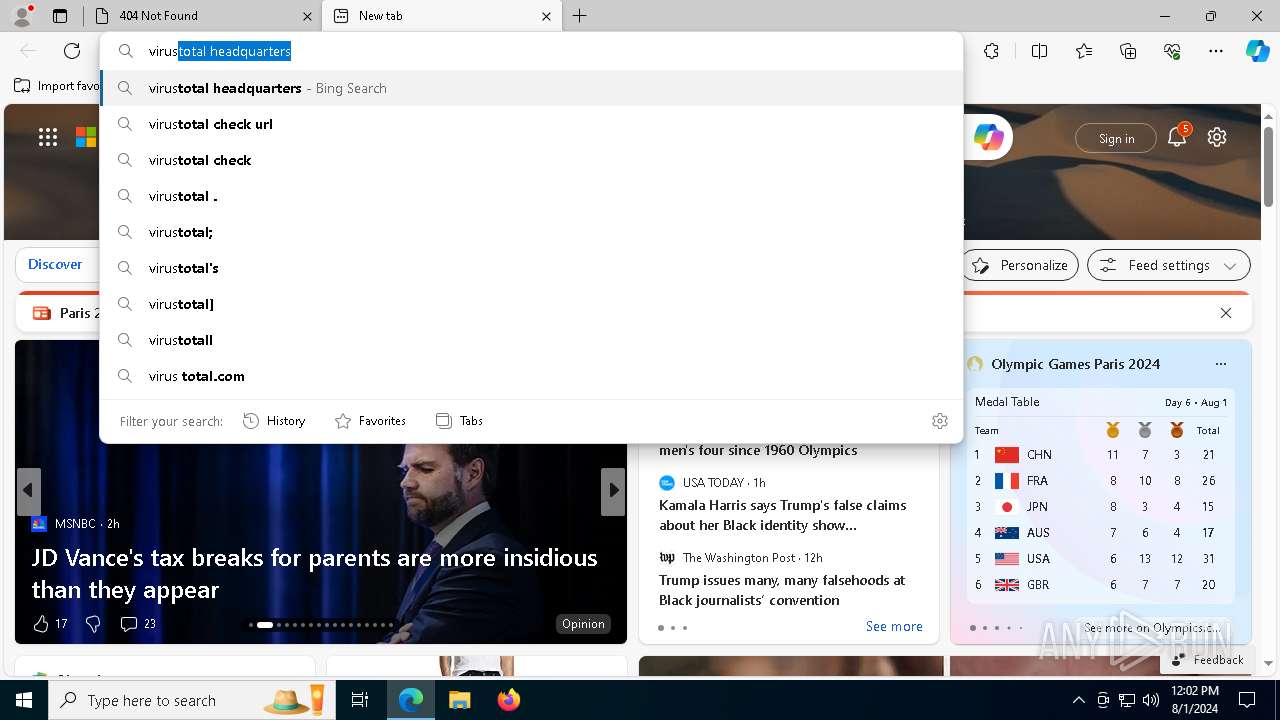The width and height of the screenshot is (1280, 720).
Task: Click the Olympic Games Paris 2024 title
Action: click(x=1075, y=364)
